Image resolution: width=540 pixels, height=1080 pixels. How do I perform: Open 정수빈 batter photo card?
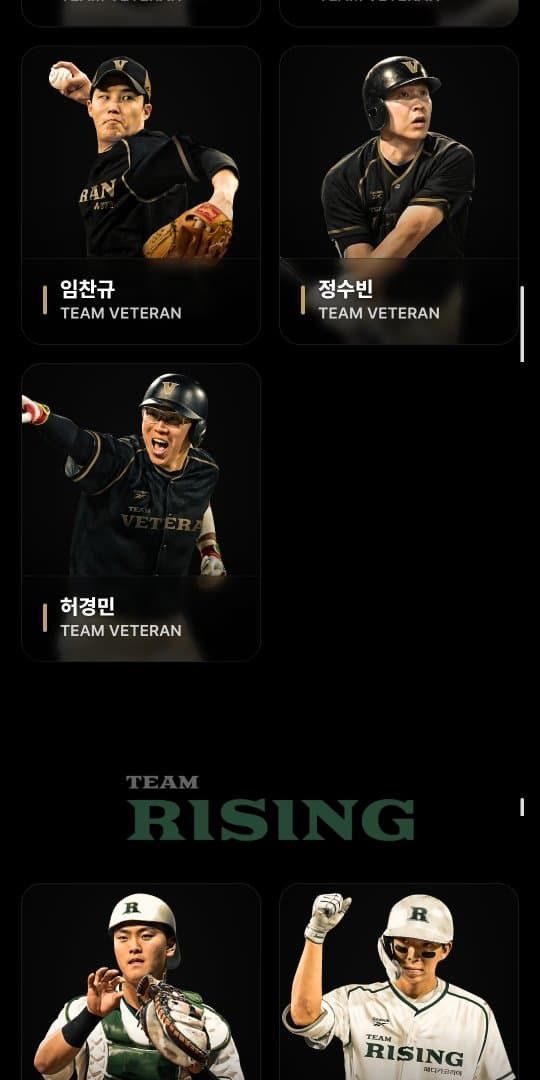tap(399, 195)
